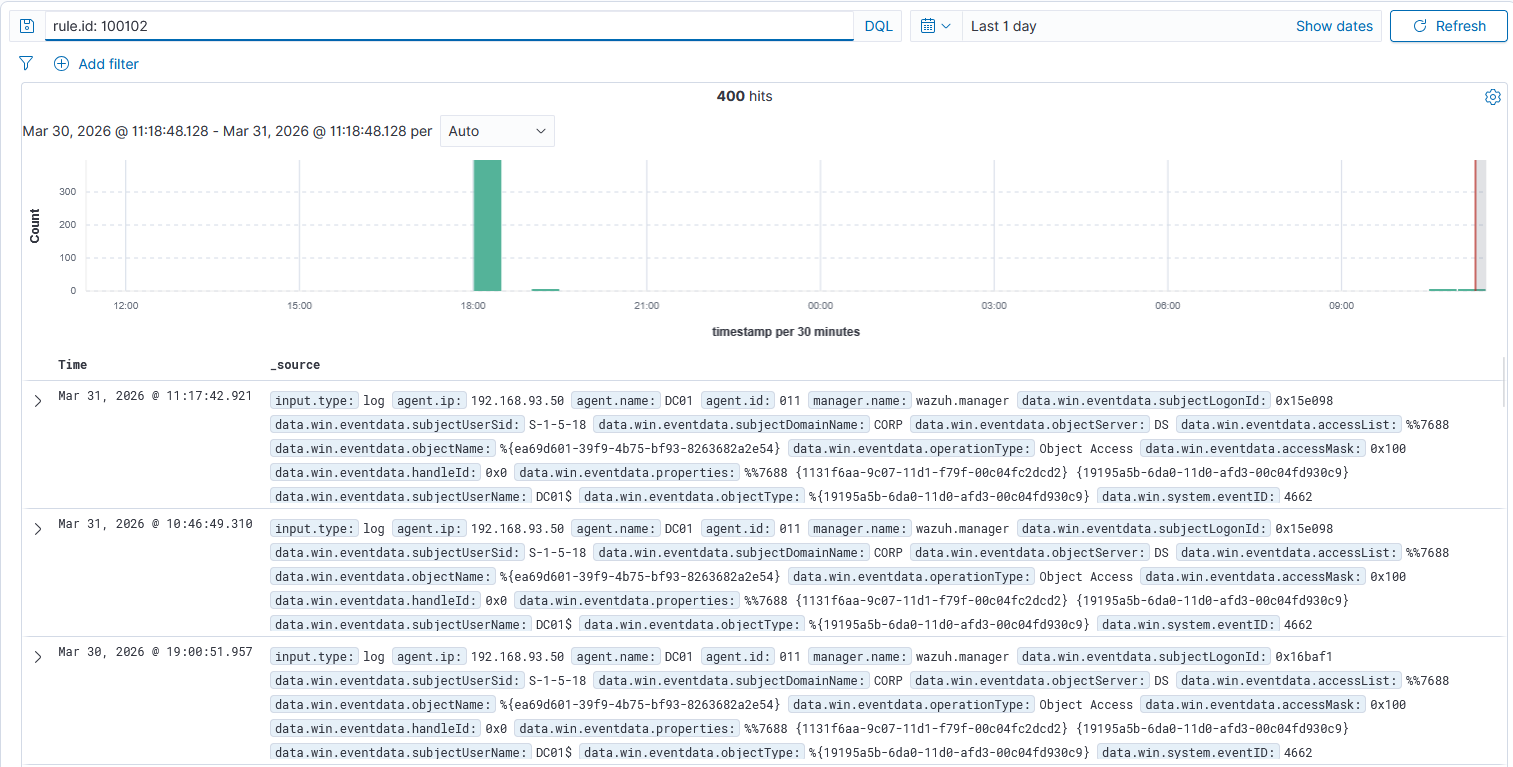Click the rule.id query input field

[448, 26]
